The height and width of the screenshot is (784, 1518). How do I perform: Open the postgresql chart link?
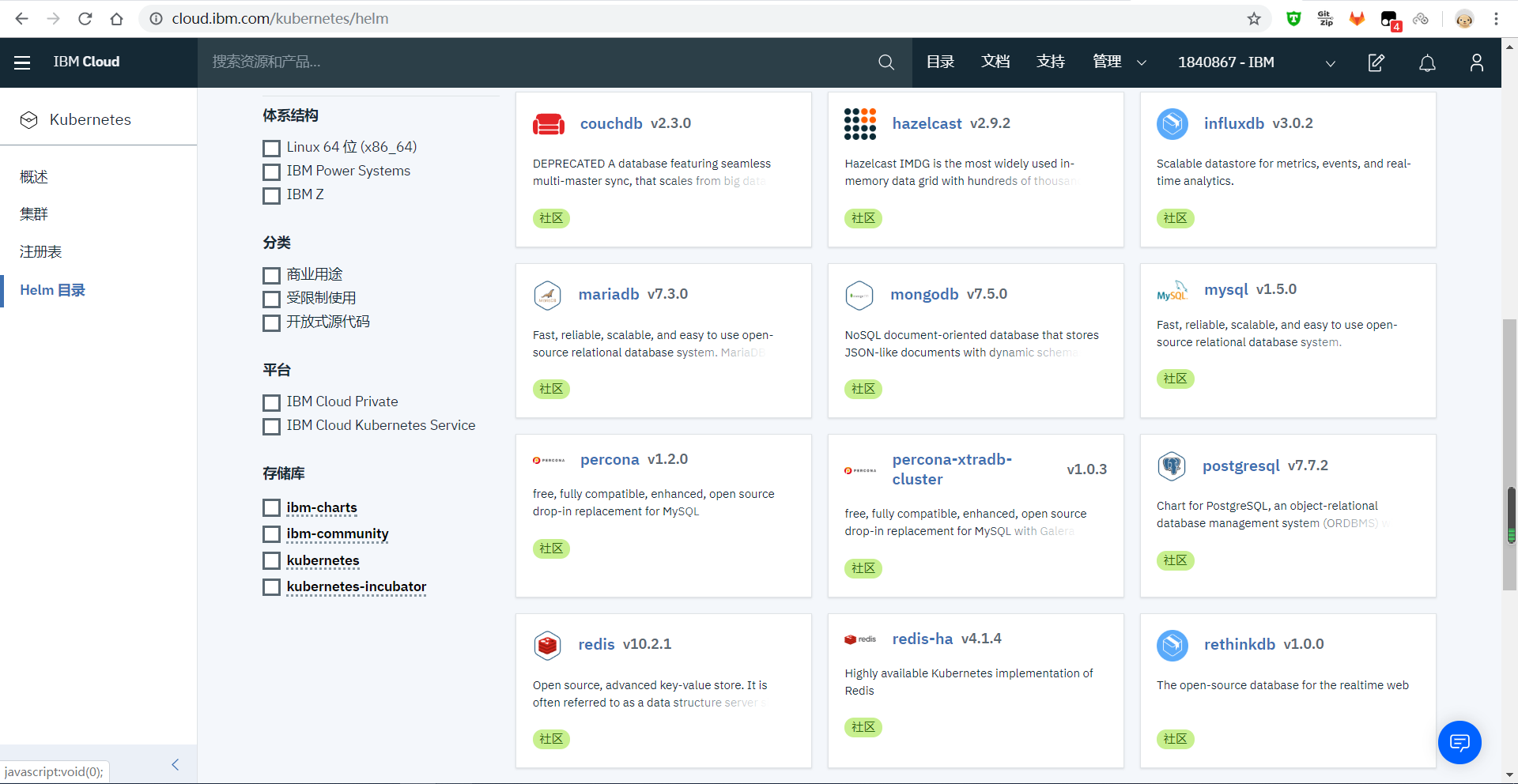click(1241, 466)
